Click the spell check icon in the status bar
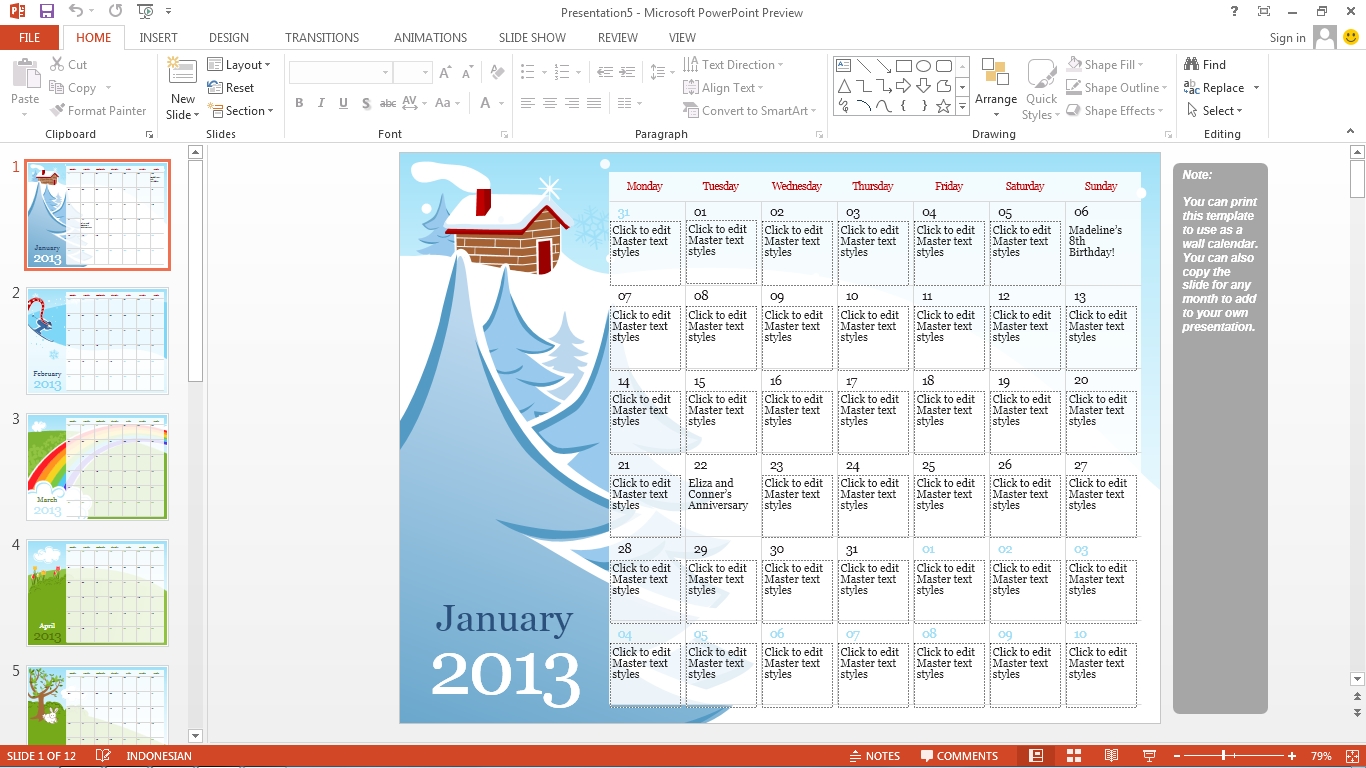The height and width of the screenshot is (768, 1366). pos(102,756)
